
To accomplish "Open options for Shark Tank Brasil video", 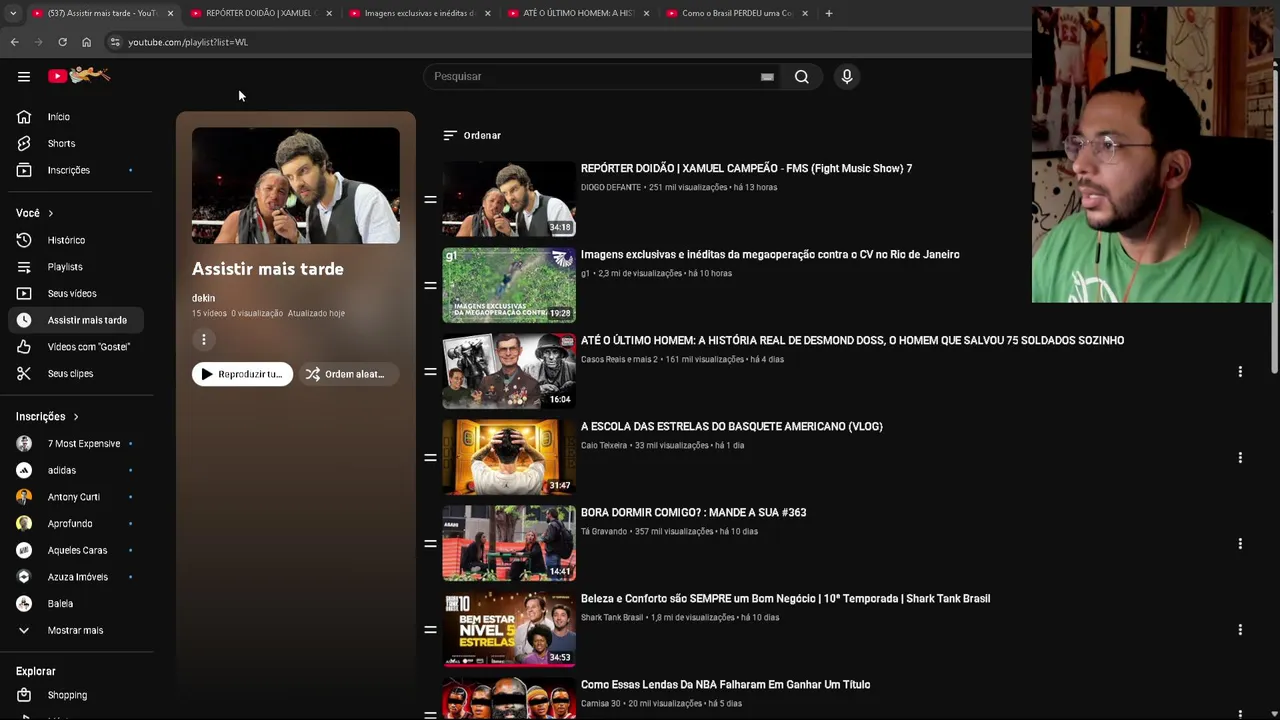I will [x=1240, y=629].
